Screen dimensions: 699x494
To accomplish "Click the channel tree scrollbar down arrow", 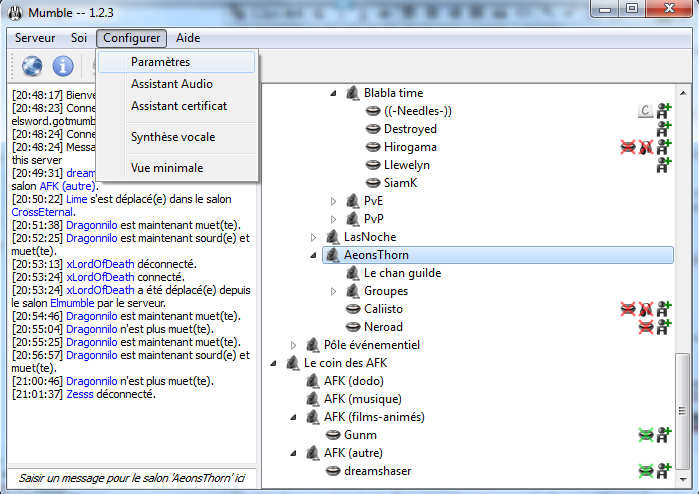I will tap(683, 480).
